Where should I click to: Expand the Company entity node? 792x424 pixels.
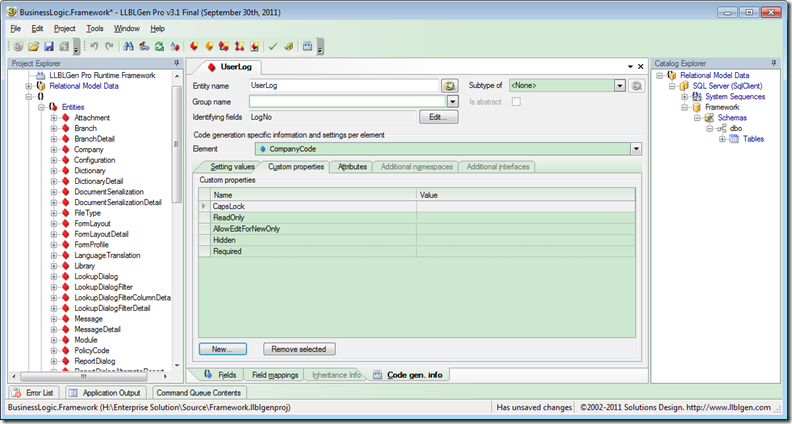54,150
